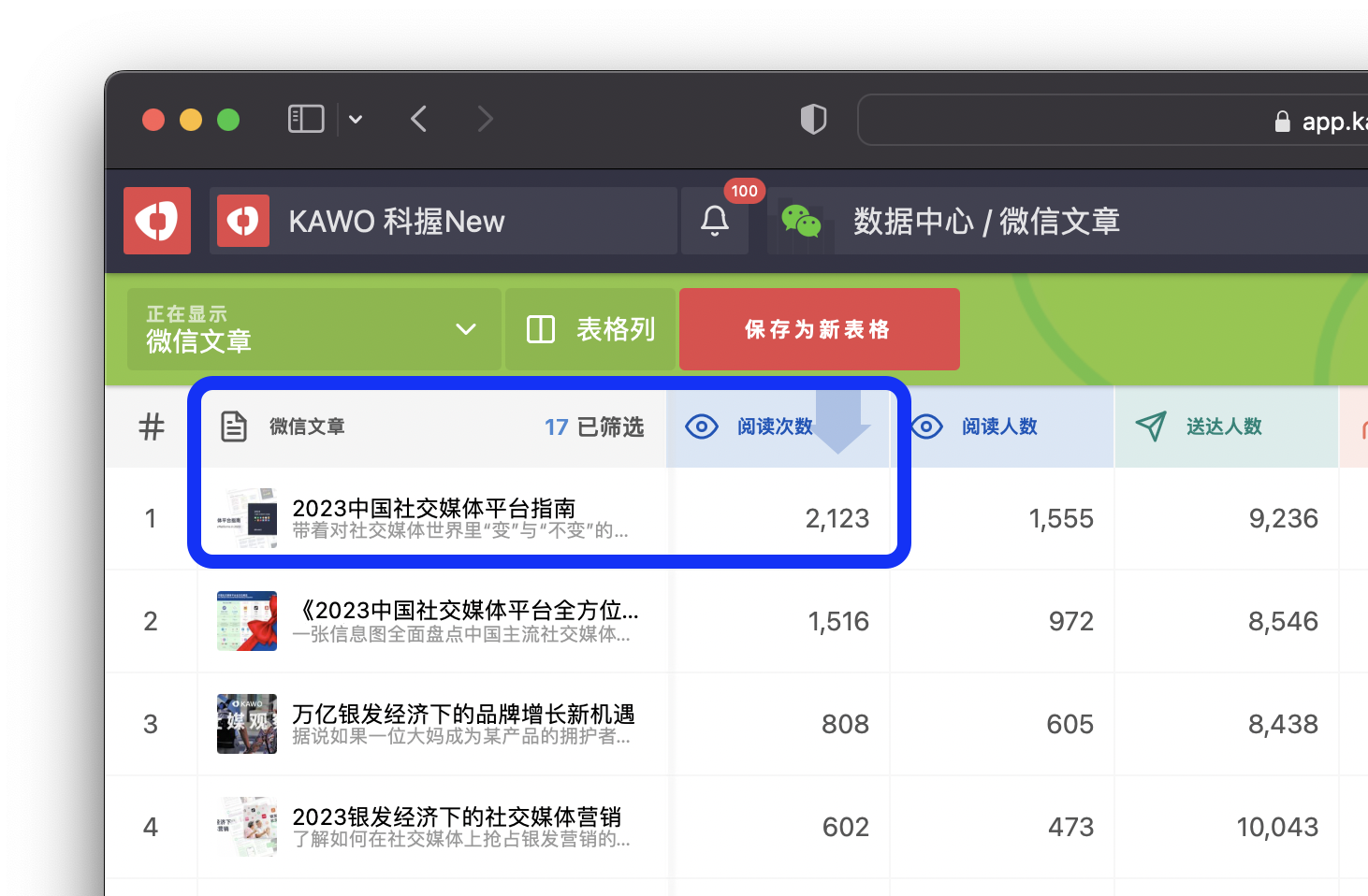The height and width of the screenshot is (896, 1368).
Task: Open article 2023中国社交媒体平台指南
Action: [x=433, y=509]
